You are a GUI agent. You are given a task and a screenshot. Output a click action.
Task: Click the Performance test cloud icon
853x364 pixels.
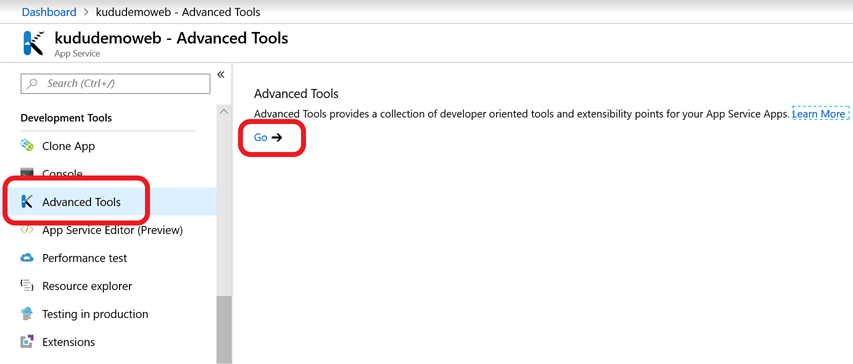click(27, 258)
